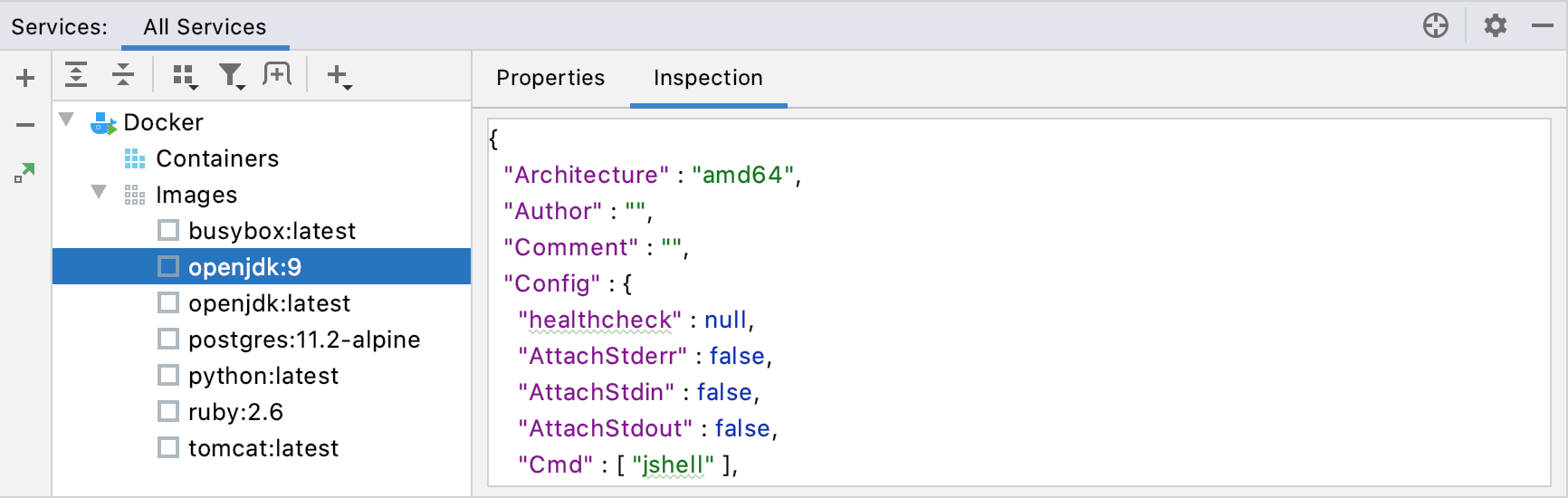Click the "jshell" value text
The image size is (1568, 498).
673,464
